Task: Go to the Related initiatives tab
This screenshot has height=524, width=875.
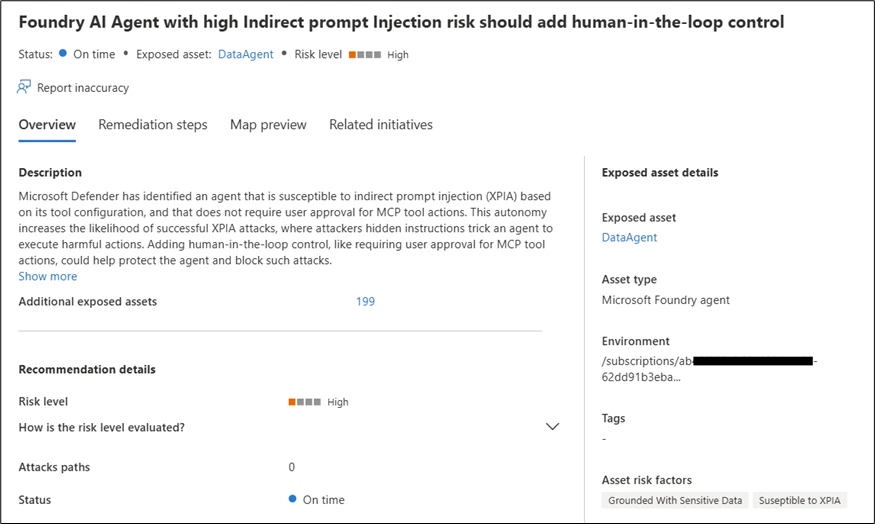Action: click(381, 125)
